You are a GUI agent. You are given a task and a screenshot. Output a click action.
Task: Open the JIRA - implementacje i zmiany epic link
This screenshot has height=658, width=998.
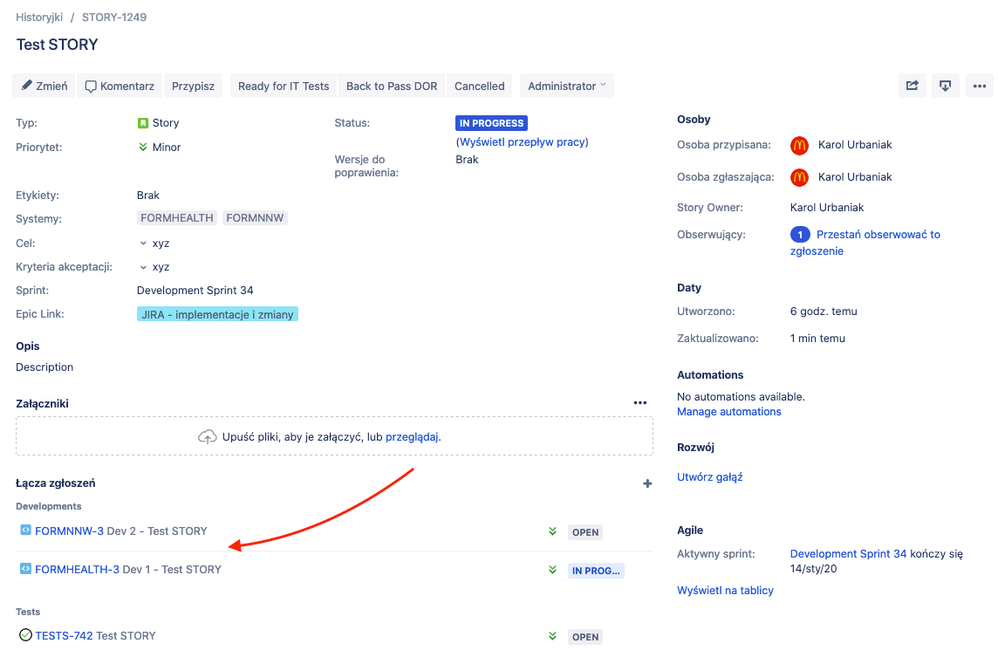coord(217,314)
